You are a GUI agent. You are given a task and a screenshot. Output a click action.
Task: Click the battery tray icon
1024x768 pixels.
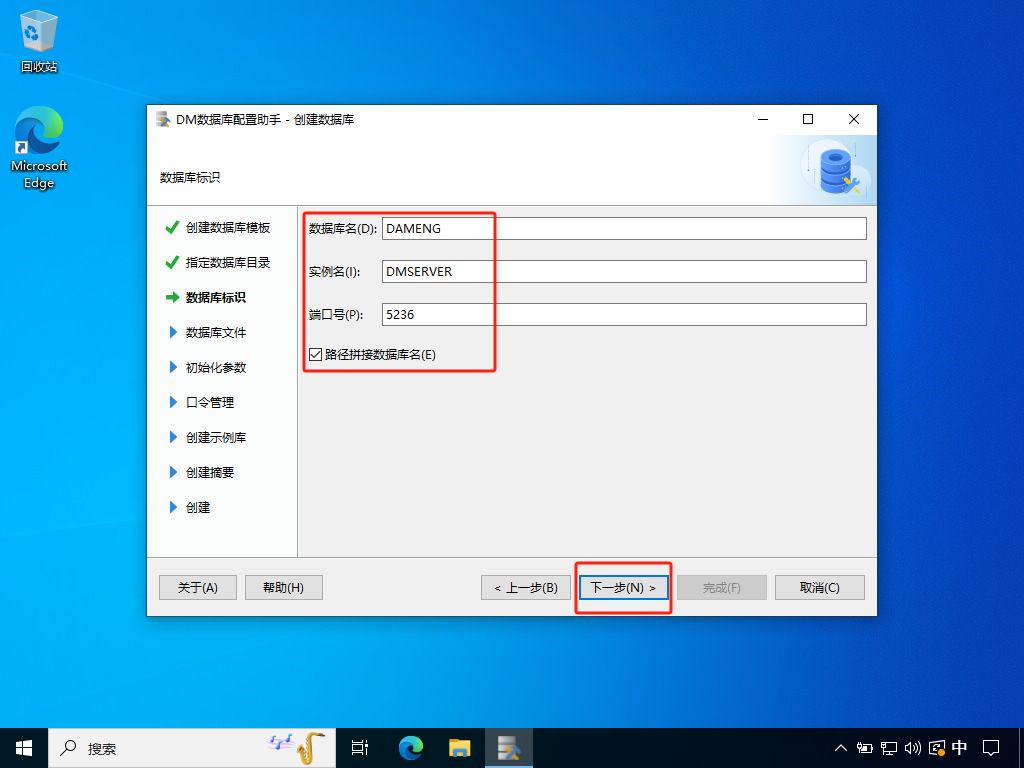pos(865,748)
